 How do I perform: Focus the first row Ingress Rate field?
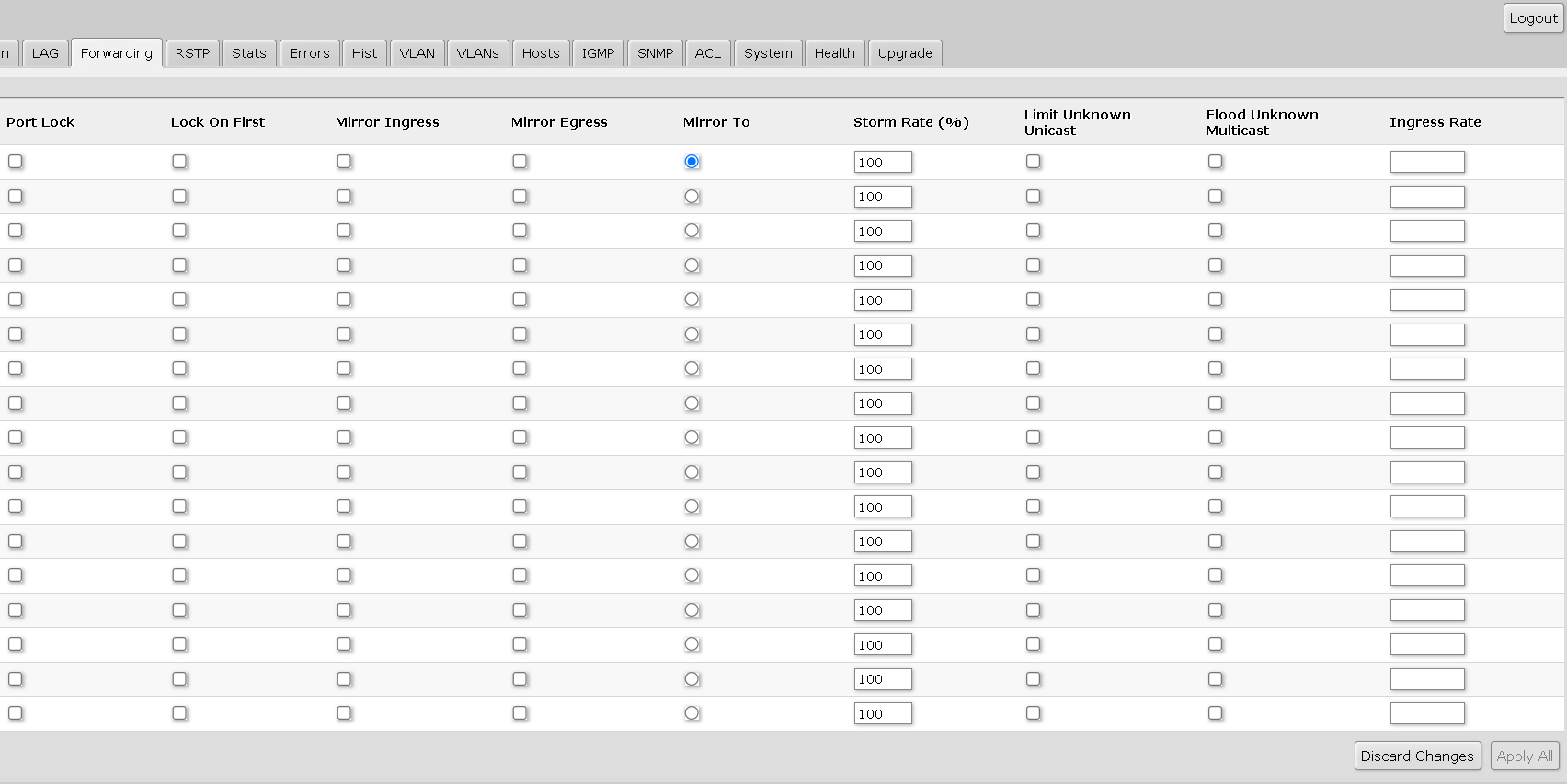(1427, 163)
